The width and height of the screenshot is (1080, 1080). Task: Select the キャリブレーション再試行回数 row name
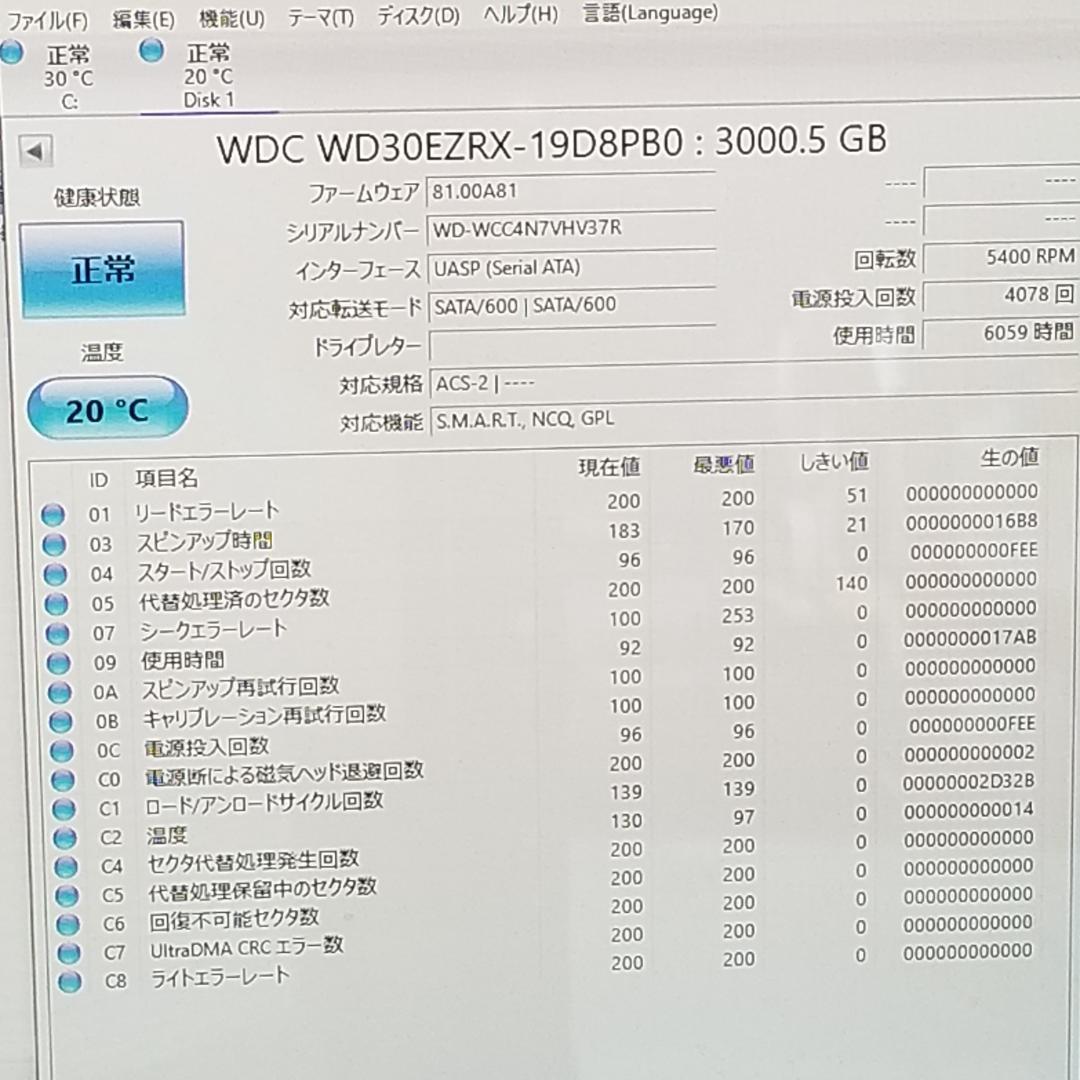click(x=264, y=716)
